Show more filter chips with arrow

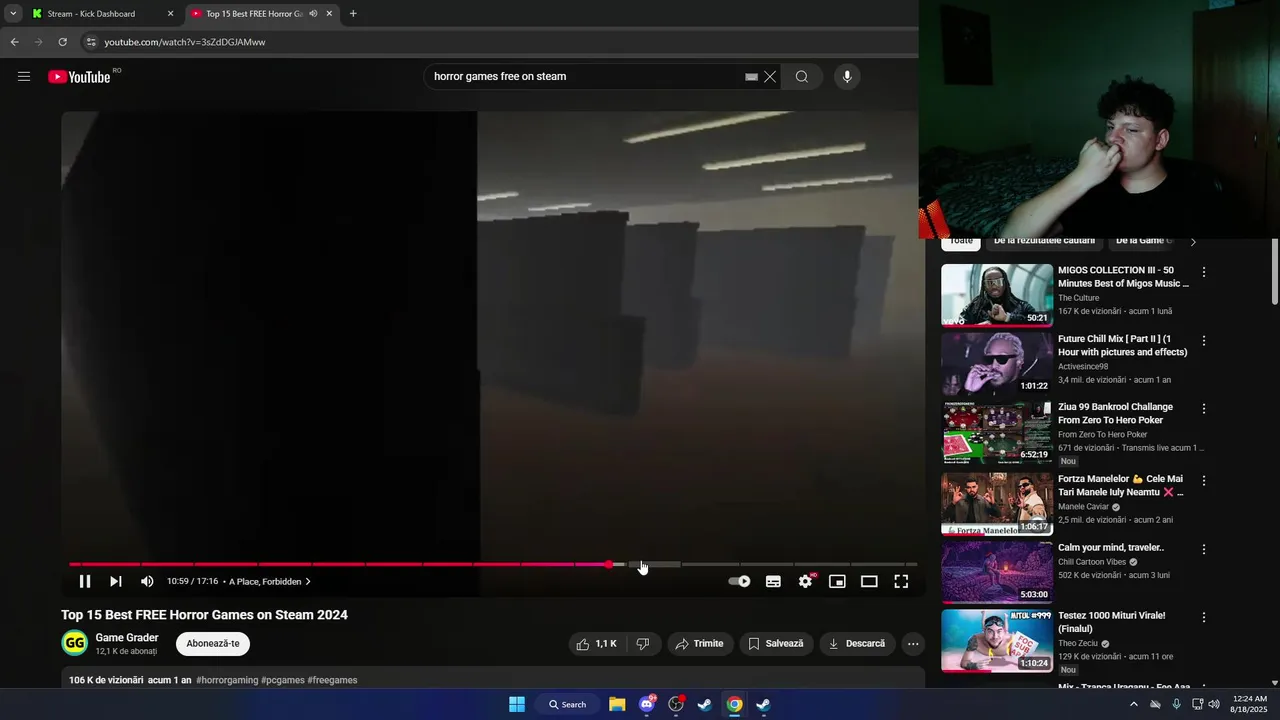1192,241
